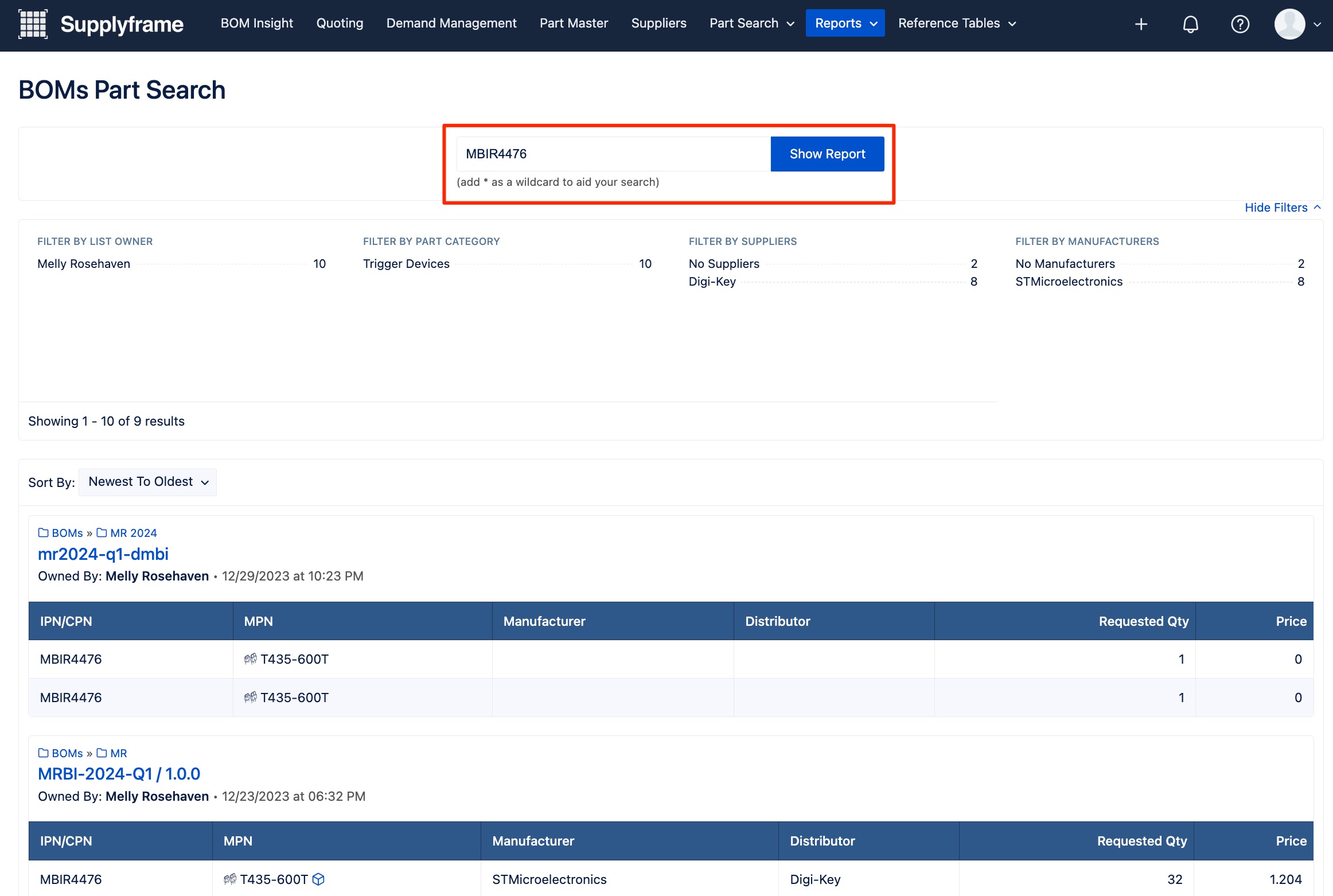Click the Show Report button
Screen dimensions: 1333x896
coord(827,154)
